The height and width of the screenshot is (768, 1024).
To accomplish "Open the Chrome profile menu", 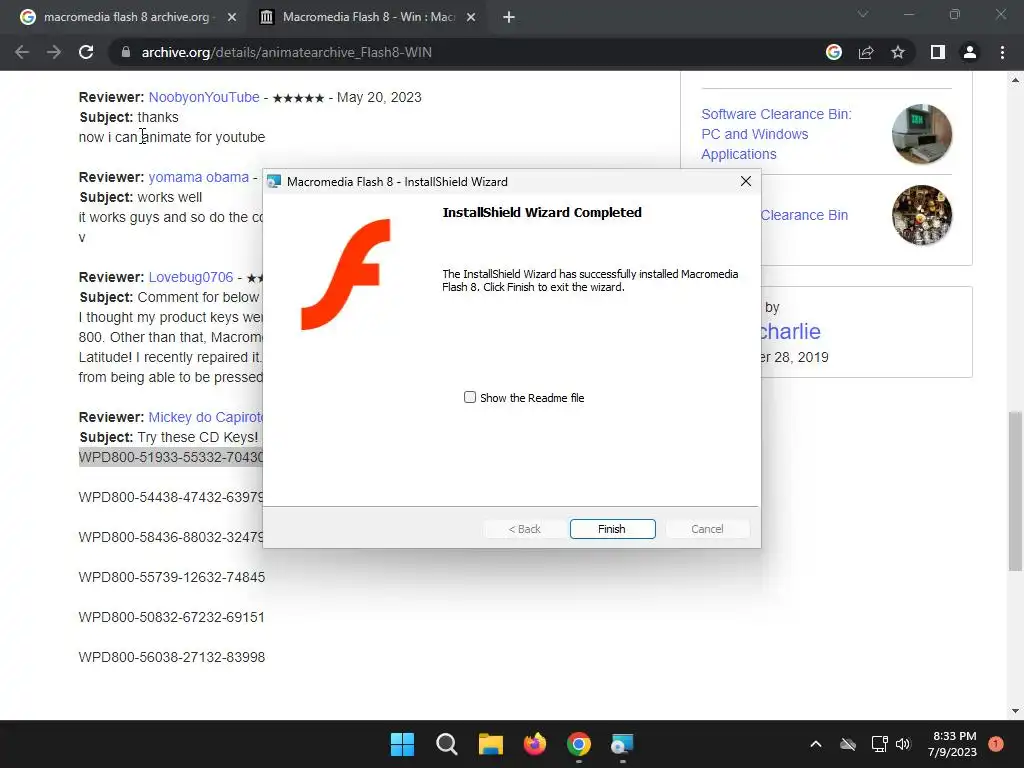I will coord(970,52).
